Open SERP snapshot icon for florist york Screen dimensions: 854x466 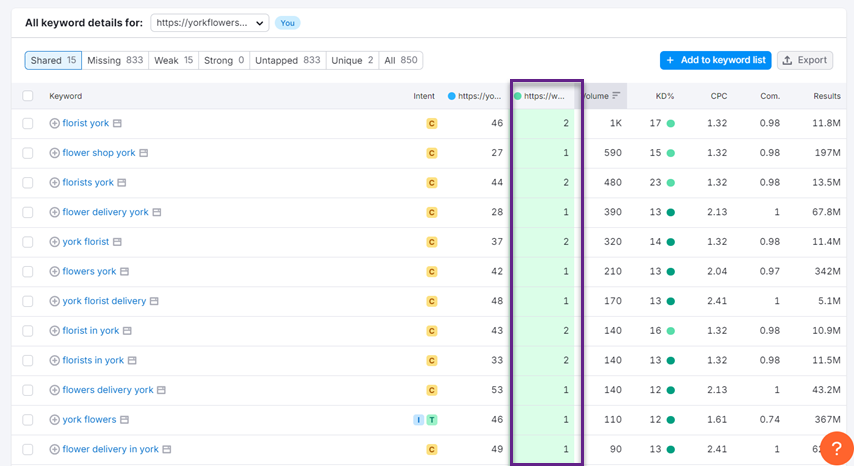click(x=117, y=124)
